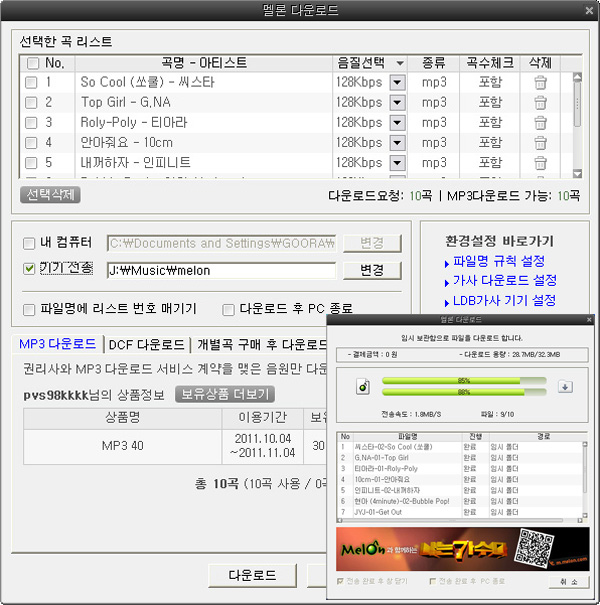
Task: Open quality dropdown for Roly-Poly
Action: pyautogui.click(x=397, y=122)
